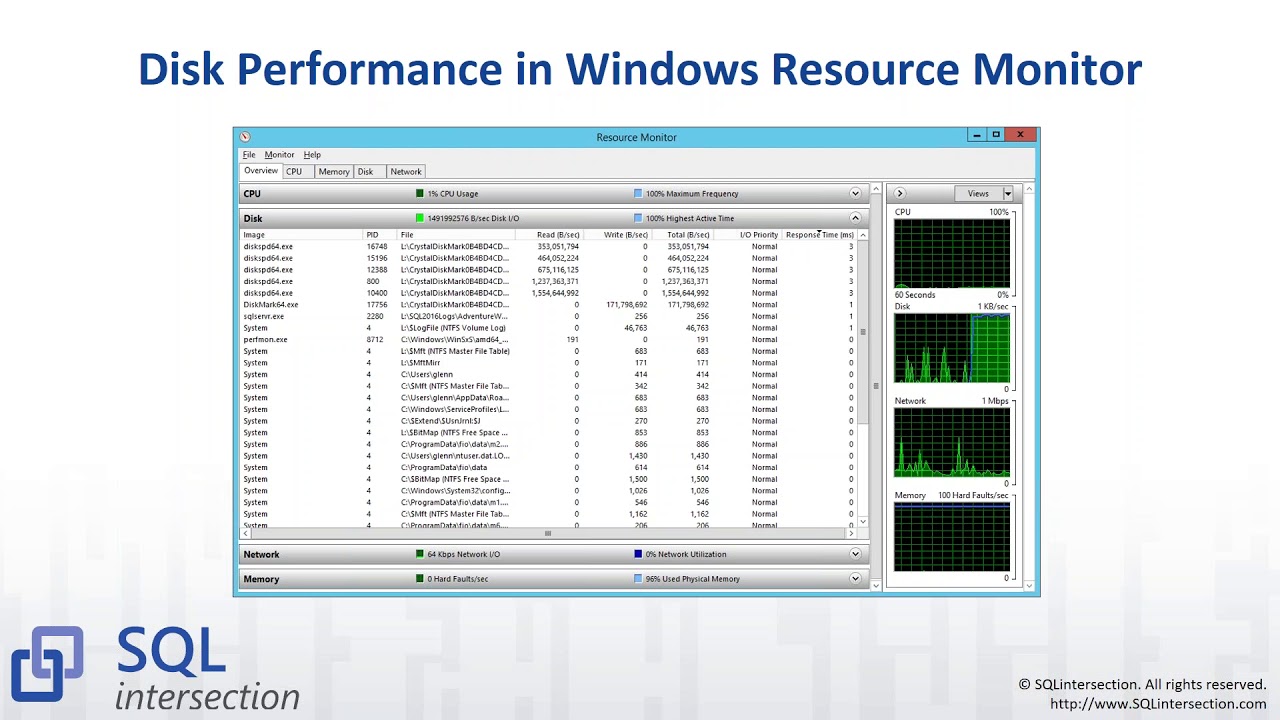
Task: Sort by the I/O Priority column header
Action: 747,235
